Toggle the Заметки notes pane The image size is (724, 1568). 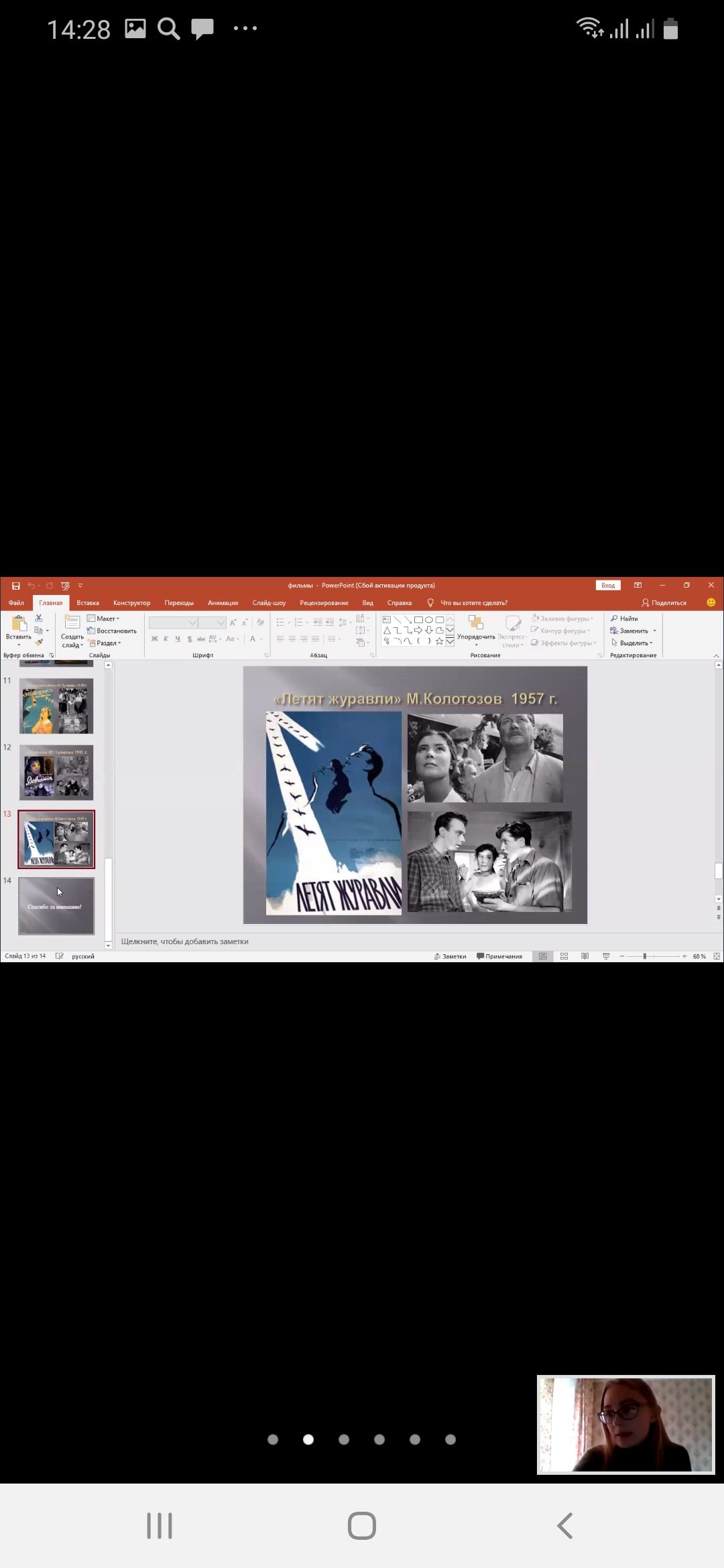point(450,956)
